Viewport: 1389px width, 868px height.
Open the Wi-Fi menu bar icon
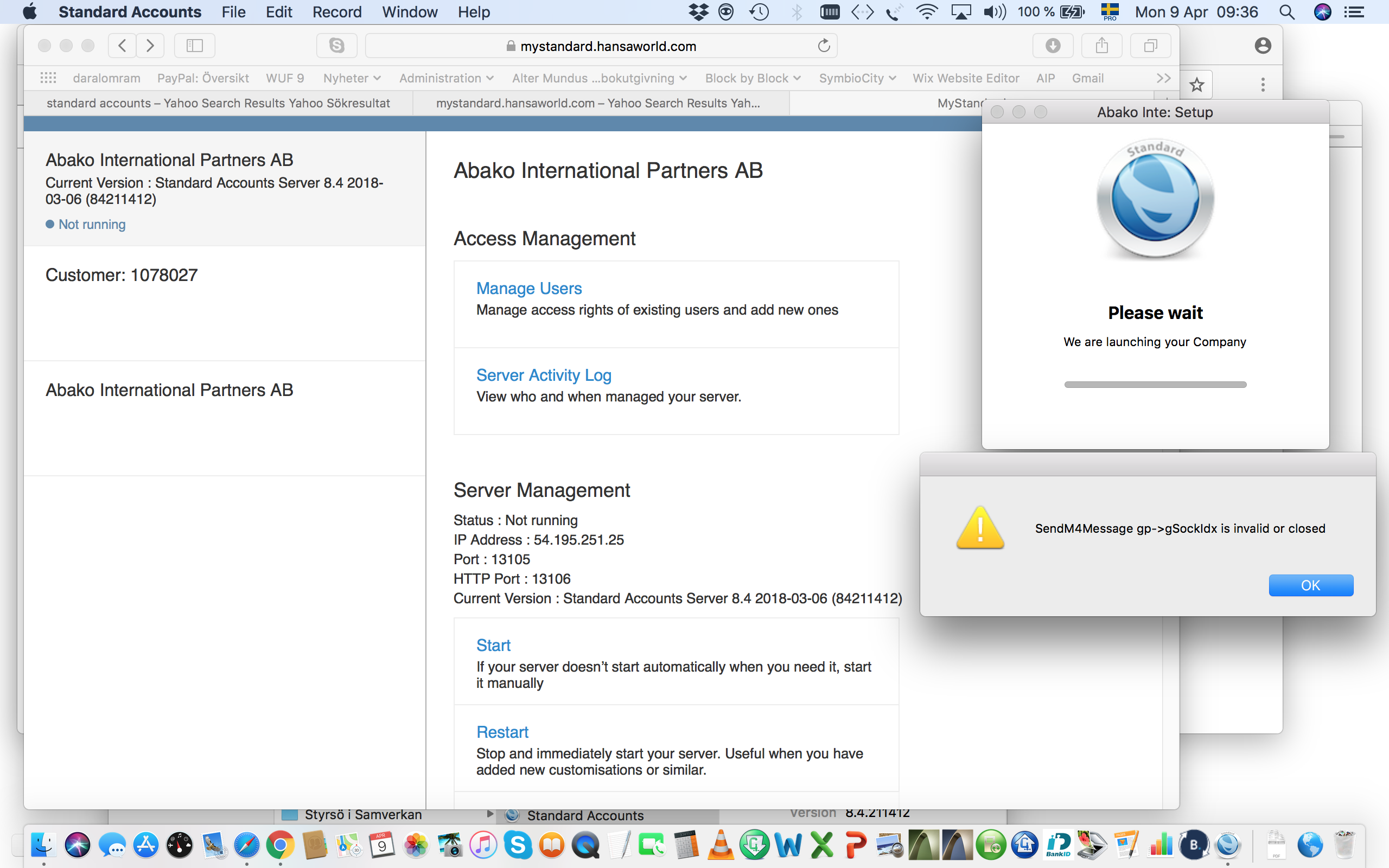[927, 12]
